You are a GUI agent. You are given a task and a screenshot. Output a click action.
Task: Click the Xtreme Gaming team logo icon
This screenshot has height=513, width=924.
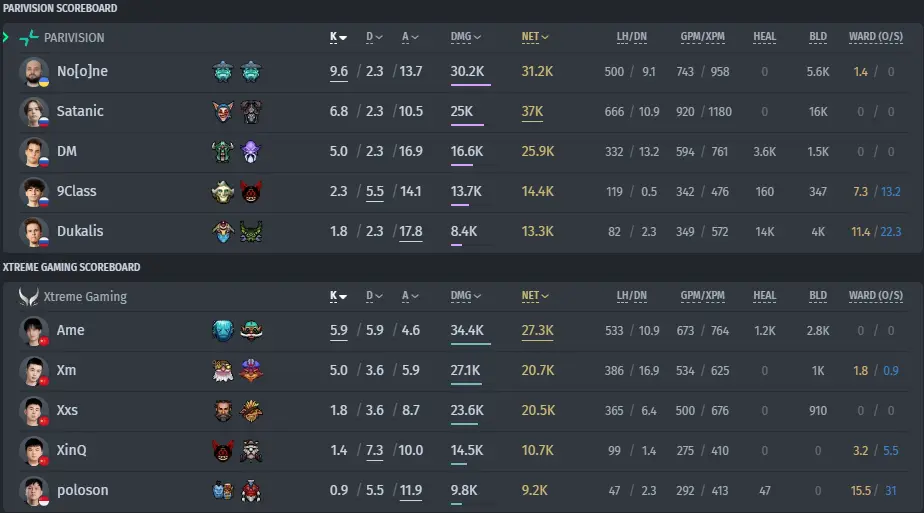[28, 296]
